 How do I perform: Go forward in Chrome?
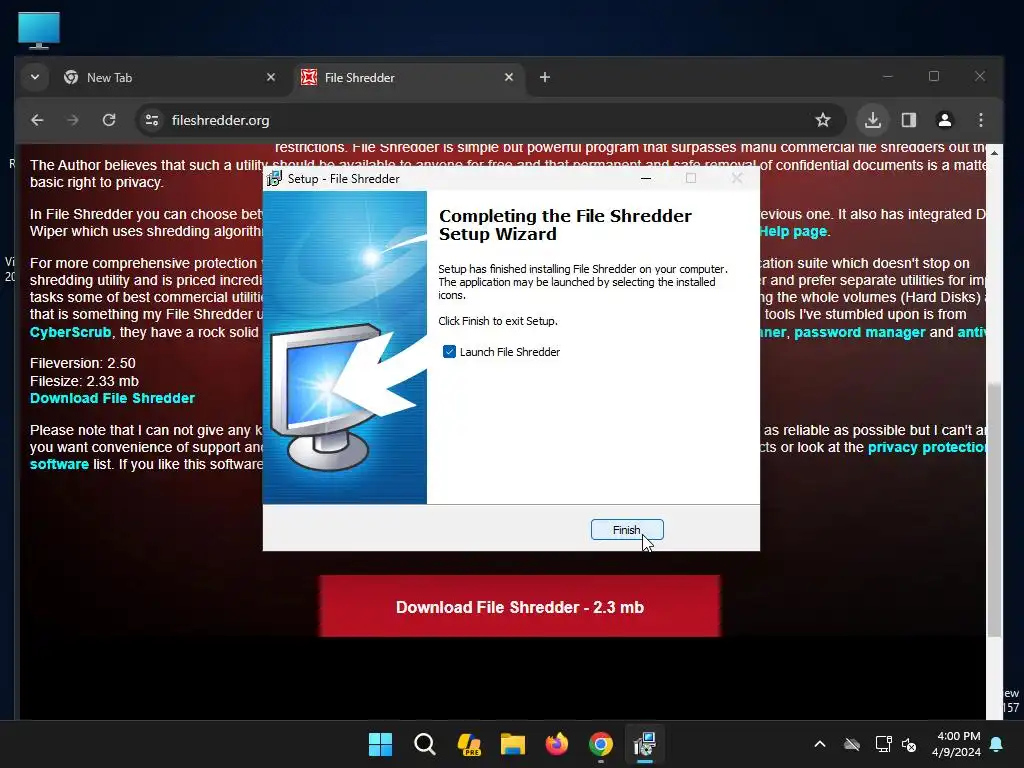pos(73,120)
